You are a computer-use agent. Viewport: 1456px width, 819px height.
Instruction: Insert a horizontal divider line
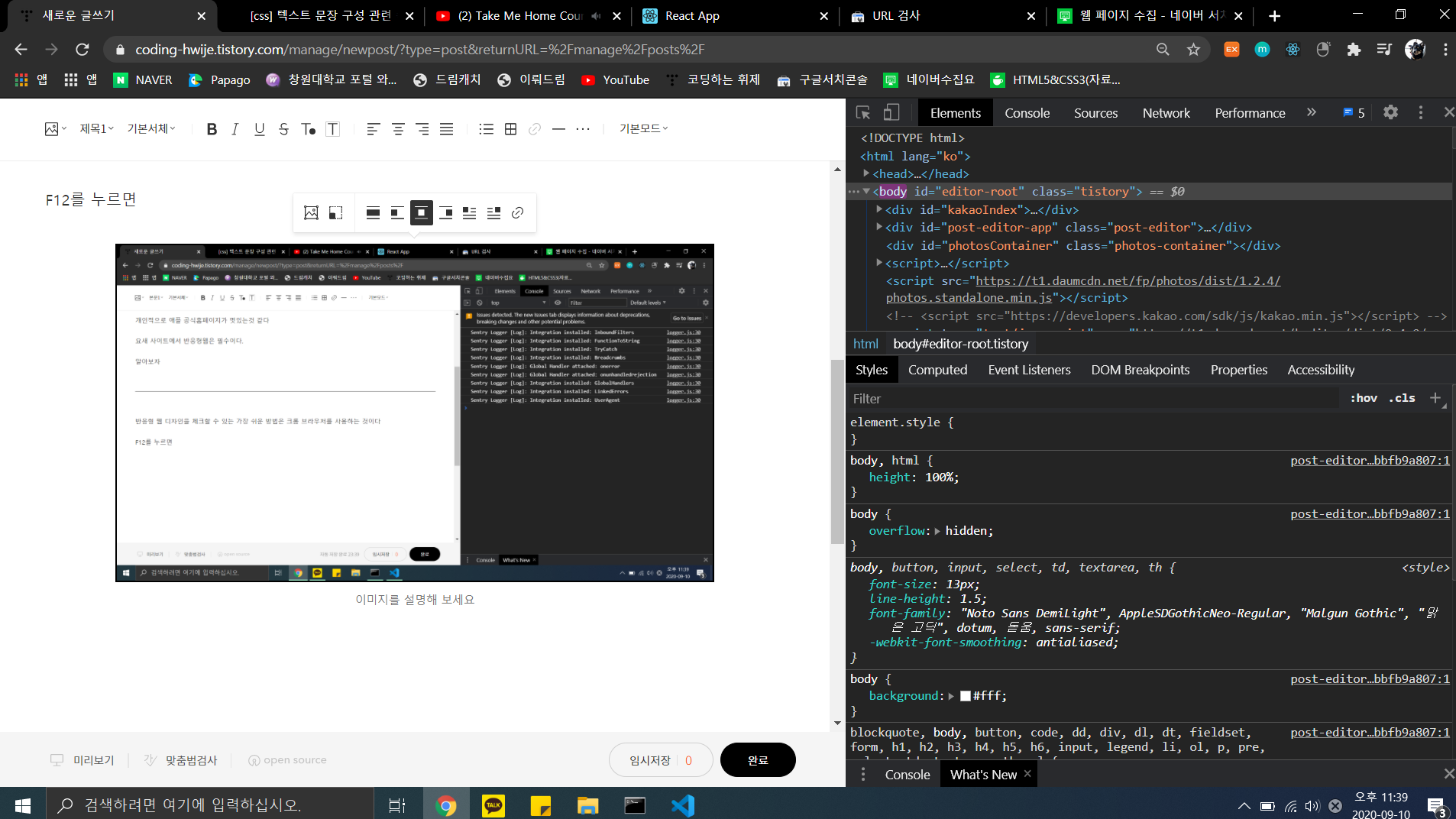coord(558,129)
